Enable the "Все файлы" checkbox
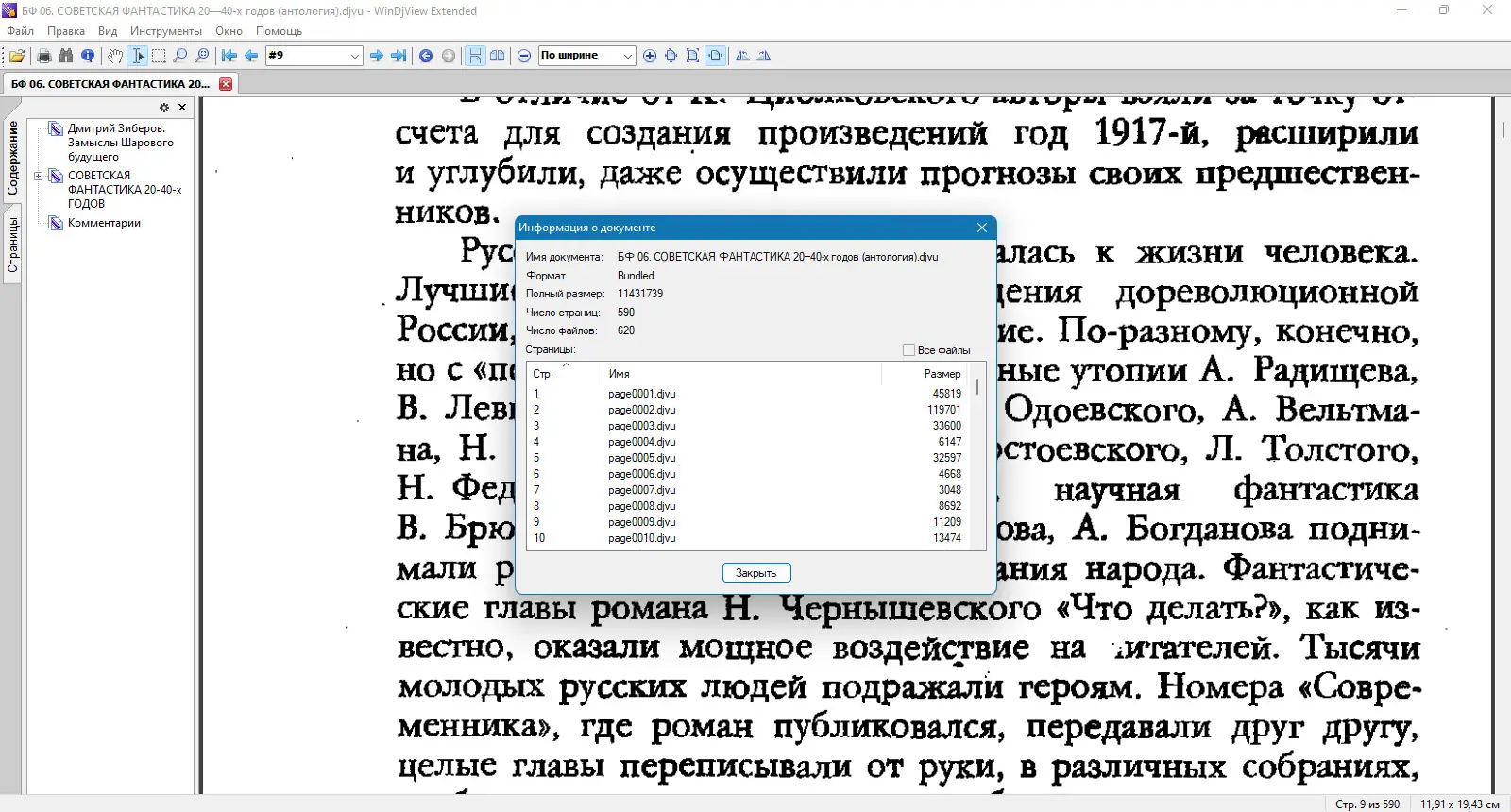Viewport: 1511px width, 812px height. [x=908, y=350]
